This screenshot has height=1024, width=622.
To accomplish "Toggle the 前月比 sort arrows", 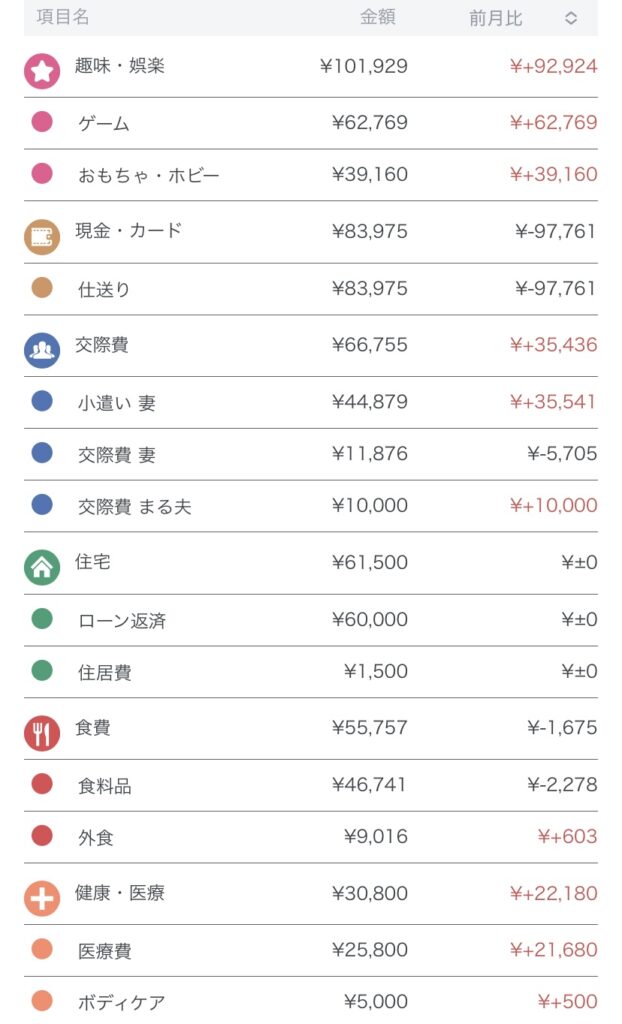I will pos(570,18).
